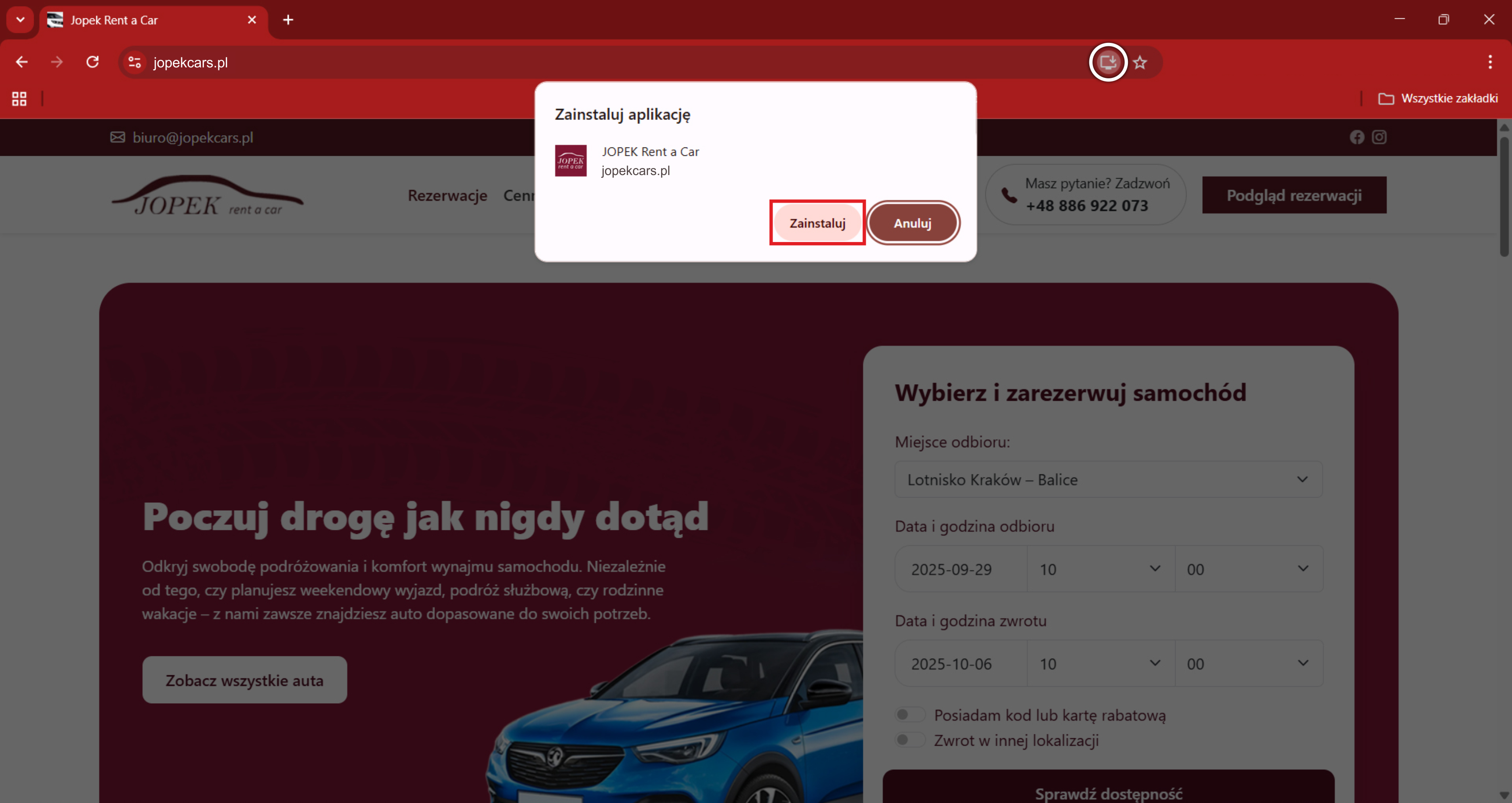Open site information icon beside URL
The width and height of the screenshot is (1512, 803).
coord(134,62)
